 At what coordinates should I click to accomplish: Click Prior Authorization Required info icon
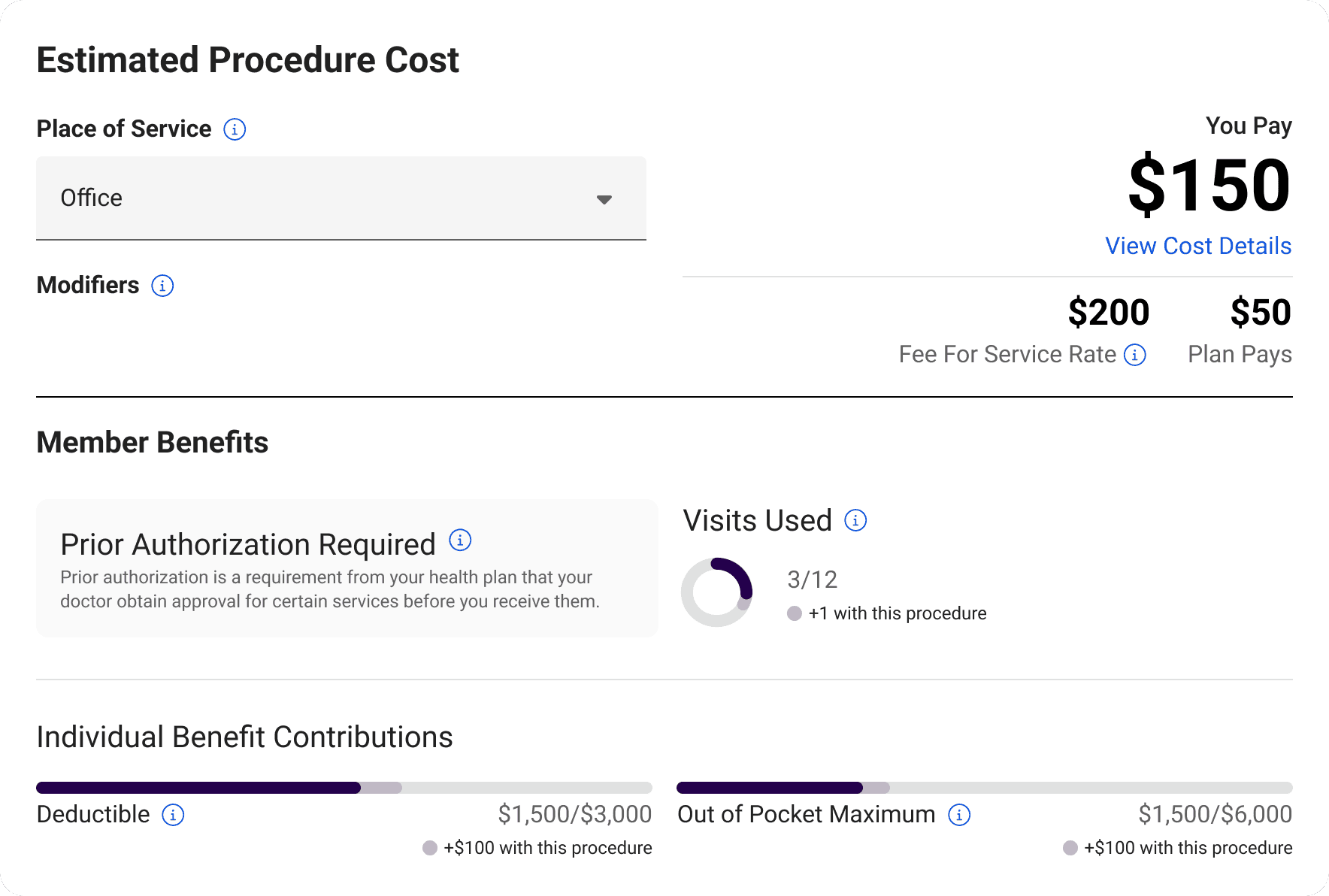(460, 540)
